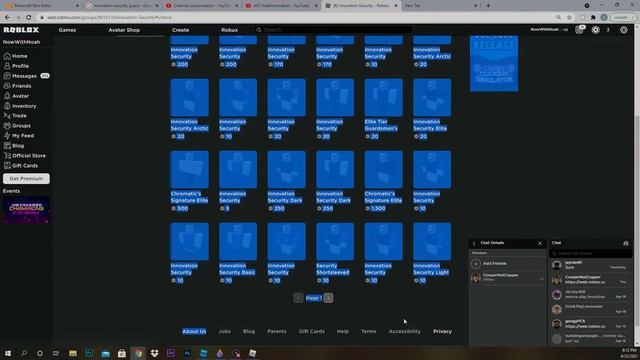Viewport: 640px width, 360px height.
Task: Click the Chrome Update button
Action: point(620,18)
